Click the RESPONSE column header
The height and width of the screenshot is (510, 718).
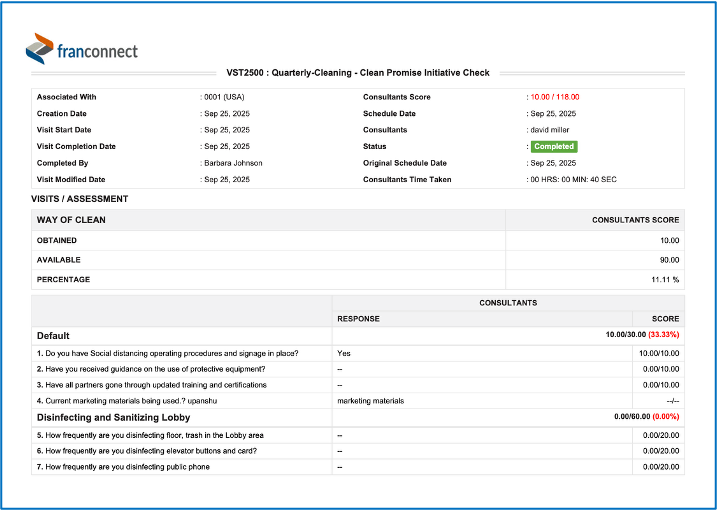[x=358, y=318]
